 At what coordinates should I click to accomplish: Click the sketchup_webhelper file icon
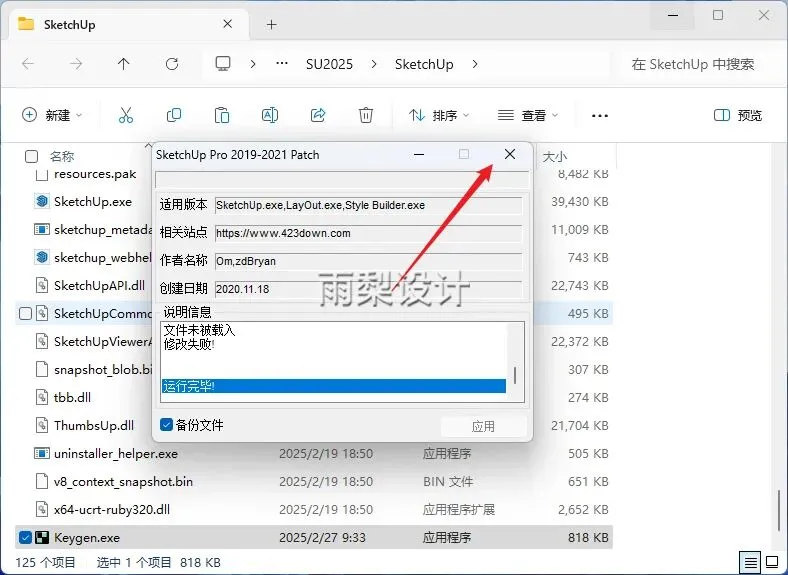click(x=42, y=257)
